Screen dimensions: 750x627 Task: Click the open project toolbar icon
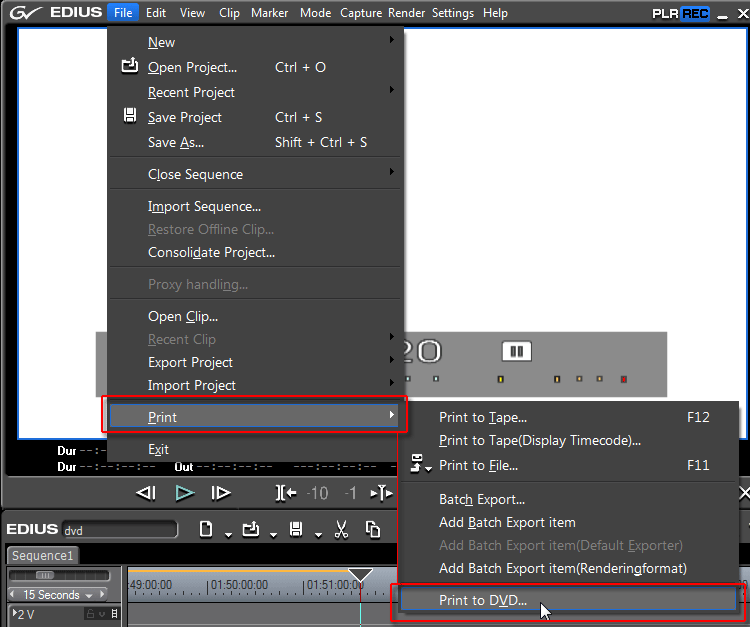(x=251, y=529)
